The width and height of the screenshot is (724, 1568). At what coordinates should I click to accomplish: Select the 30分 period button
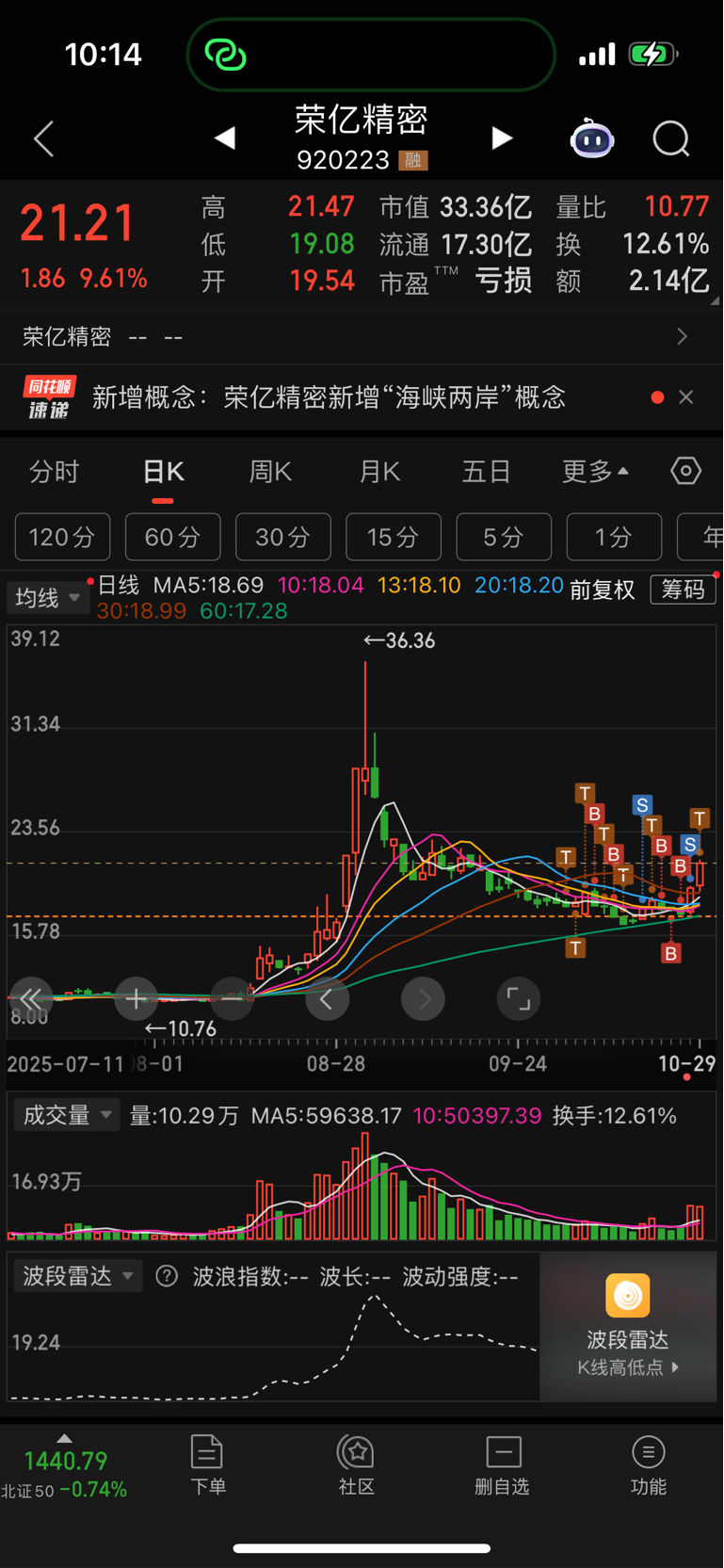tap(283, 537)
